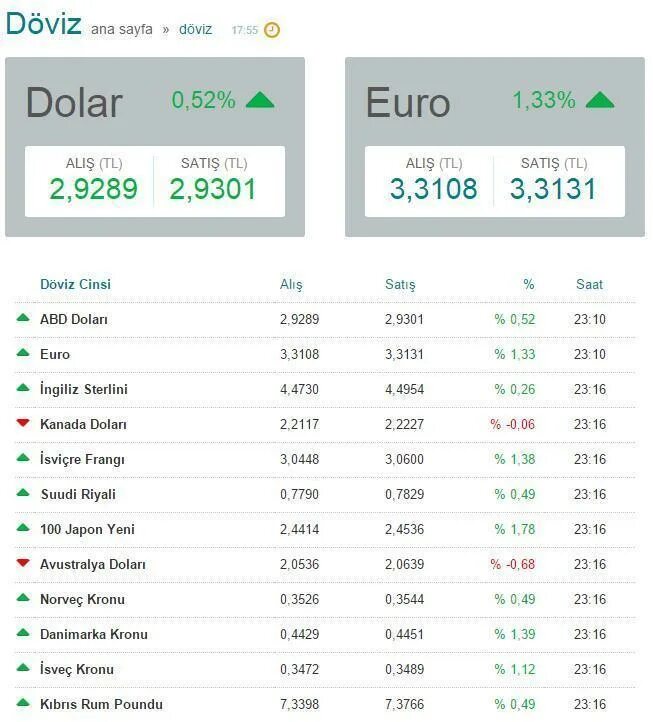Image resolution: width=653 pixels, height=722 pixels.
Task: Click the Saat column header
Action: coord(589,284)
